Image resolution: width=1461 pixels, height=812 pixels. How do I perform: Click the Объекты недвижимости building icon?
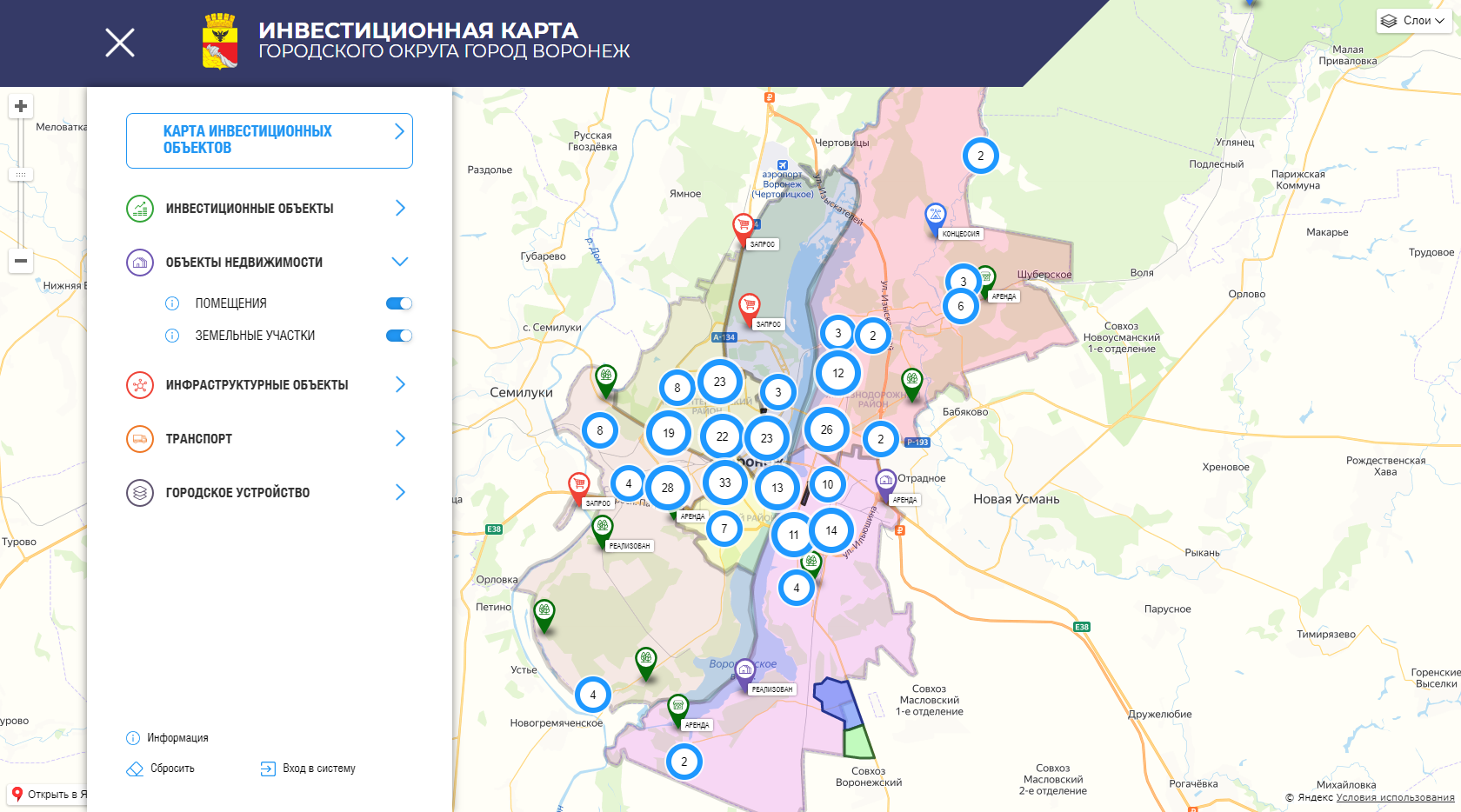[x=140, y=263]
